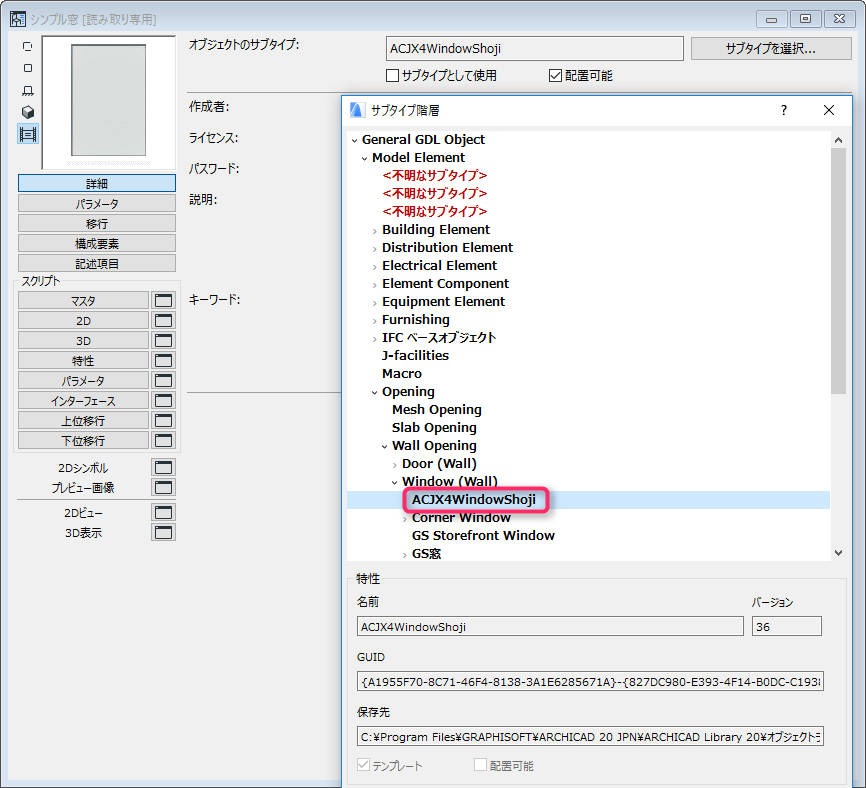Viewport: 866px width, 788px height.
Task: Open the 移行 section
Action: point(97,223)
